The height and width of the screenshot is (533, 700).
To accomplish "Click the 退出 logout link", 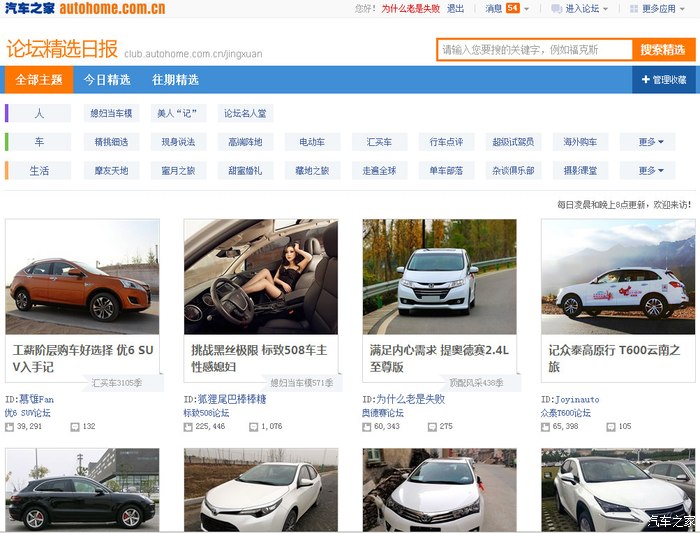I will coord(455,9).
